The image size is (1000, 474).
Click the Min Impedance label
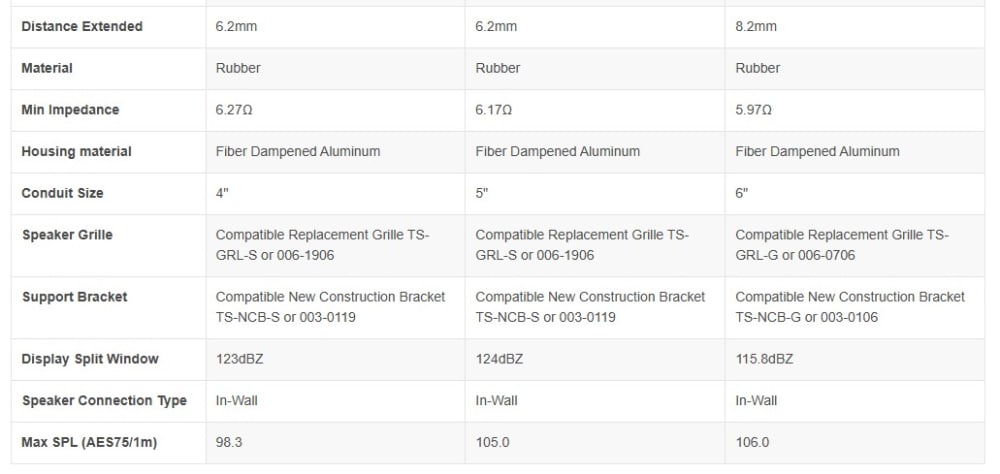pos(70,110)
